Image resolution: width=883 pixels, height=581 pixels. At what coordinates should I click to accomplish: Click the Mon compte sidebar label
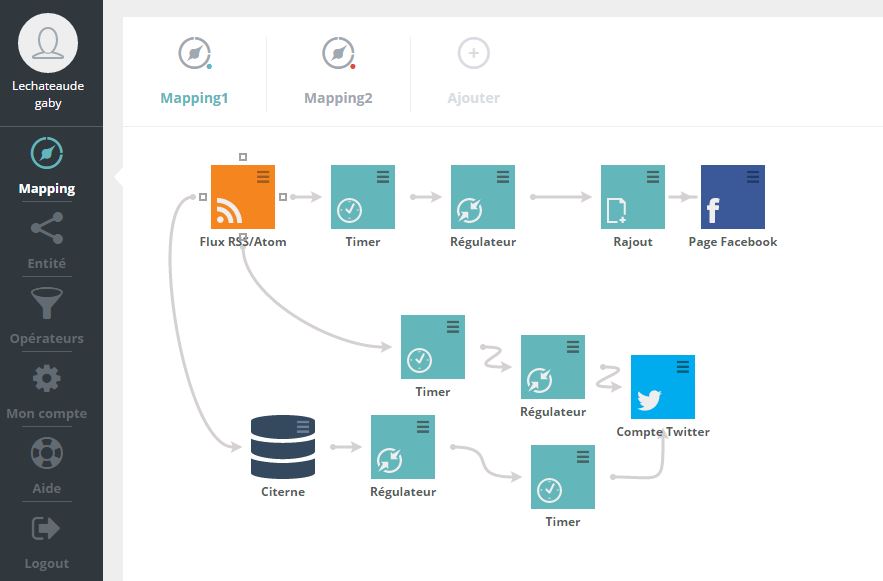coord(47,413)
